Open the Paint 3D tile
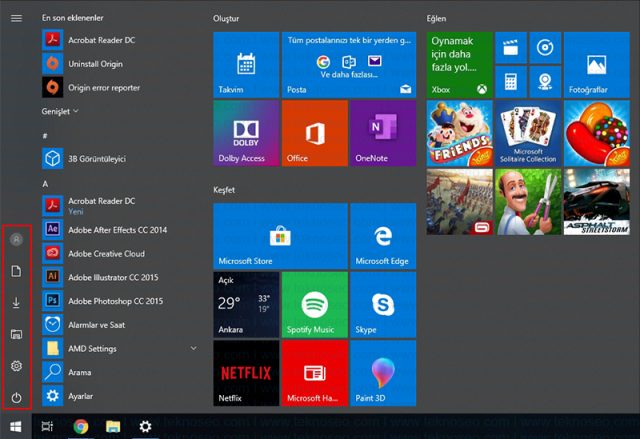 (x=383, y=373)
